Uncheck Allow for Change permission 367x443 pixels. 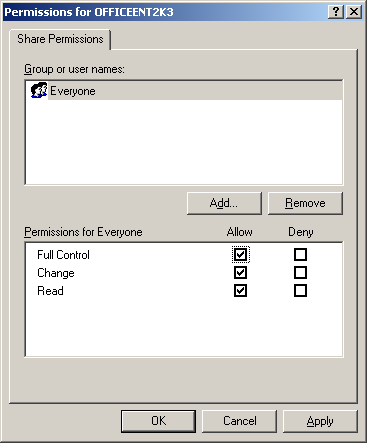[240, 273]
